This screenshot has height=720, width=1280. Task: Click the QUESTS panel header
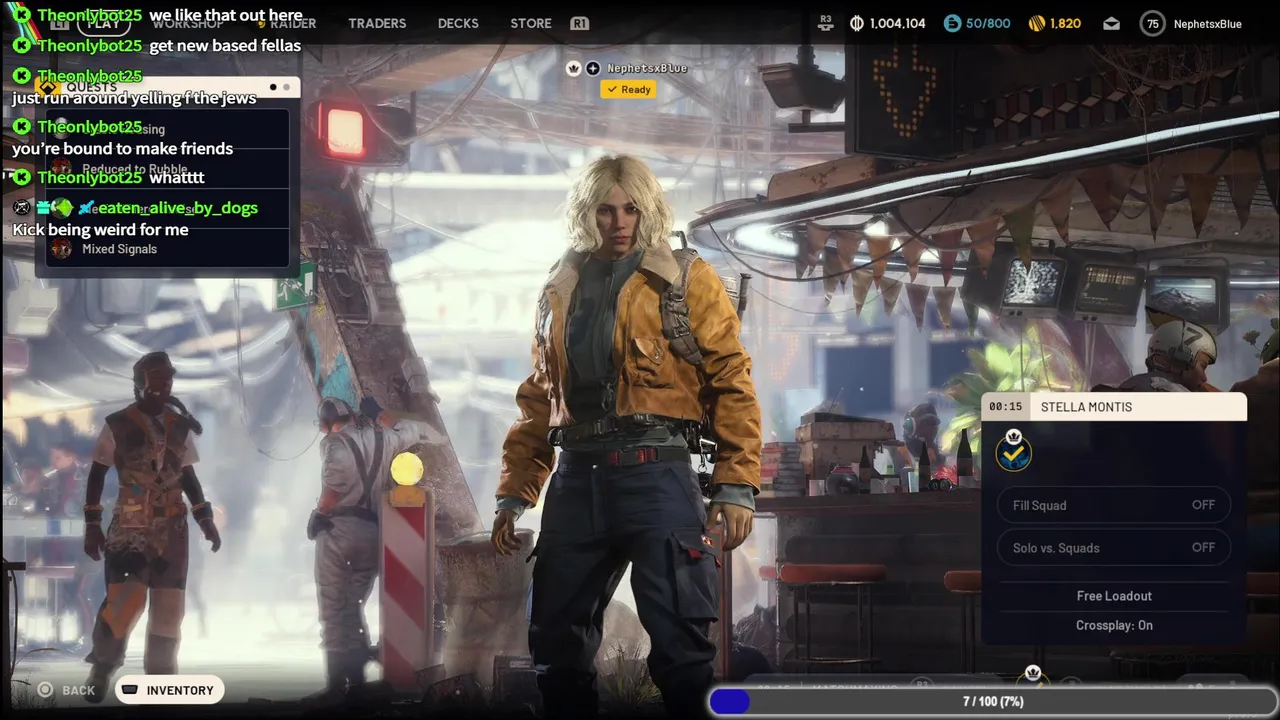click(x=167, y=87)
